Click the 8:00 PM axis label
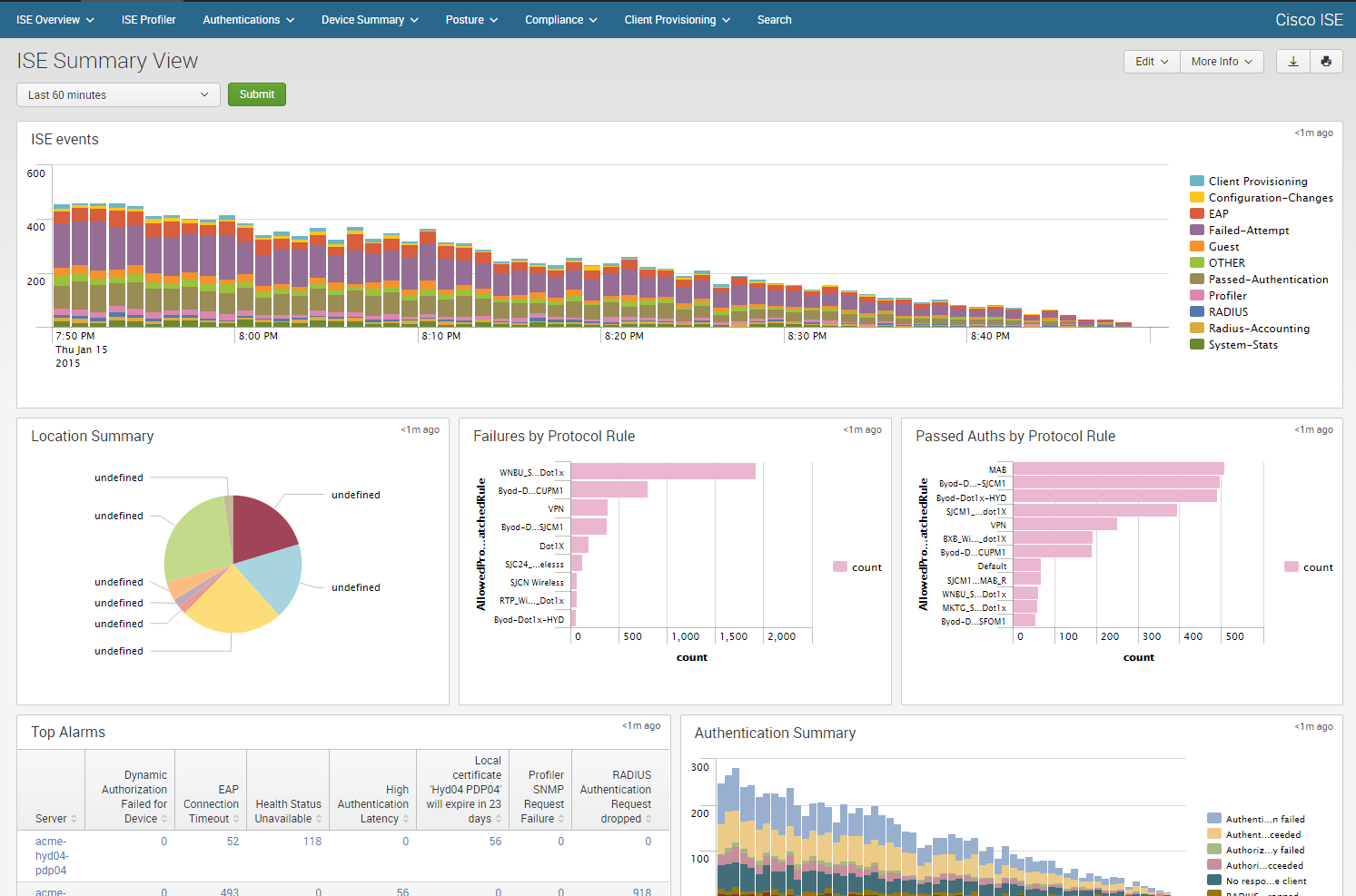Image resolution: width=1356 pixels, height=896 pixels. click(x=258, y=336)
